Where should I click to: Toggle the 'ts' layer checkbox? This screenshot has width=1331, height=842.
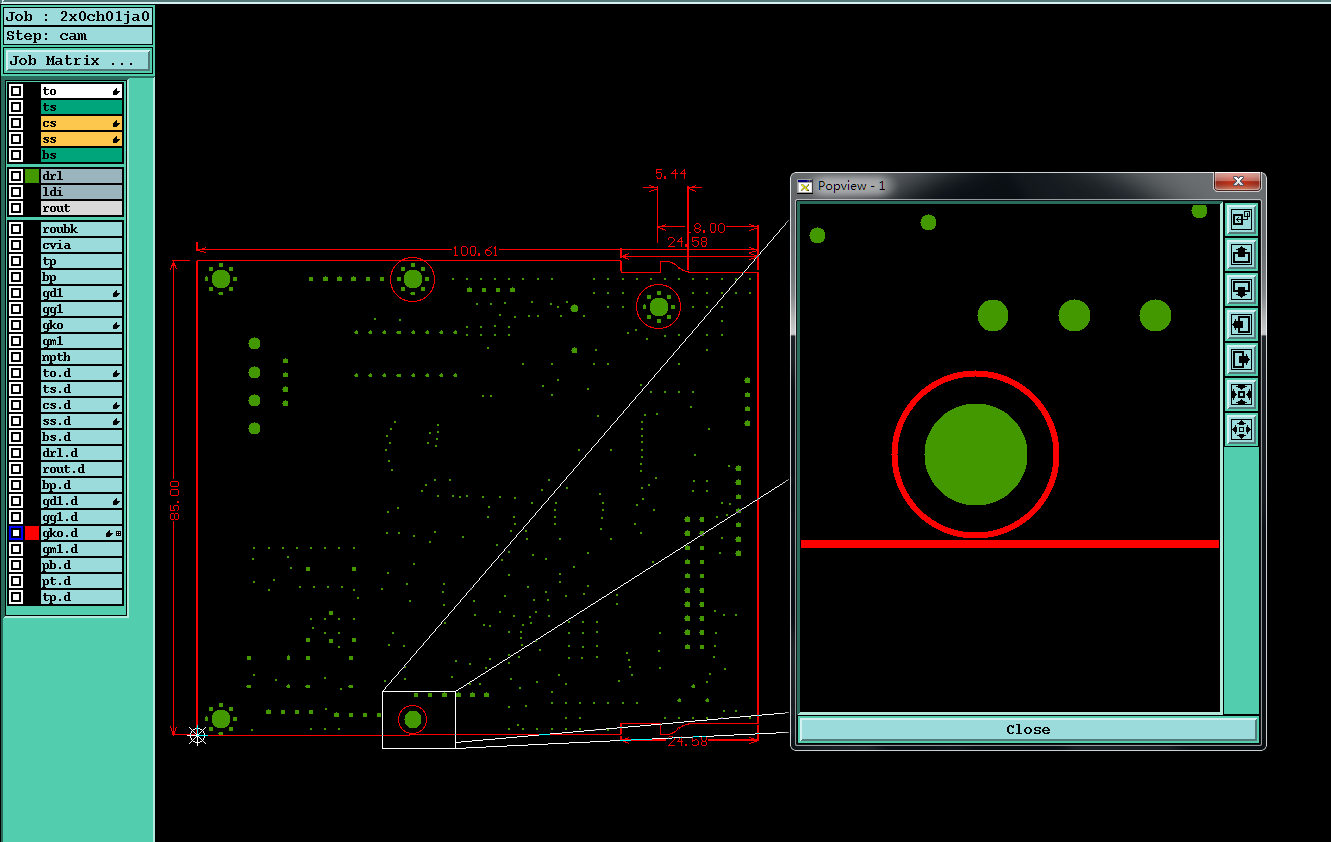click(x=16, y=107)
